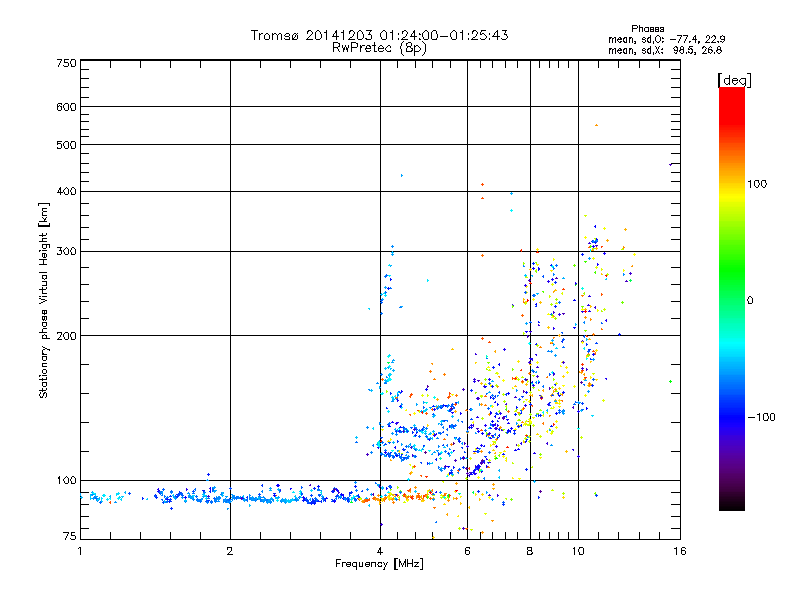
Task: Click the y-axis label '600'
Action: tap(66, 107)
